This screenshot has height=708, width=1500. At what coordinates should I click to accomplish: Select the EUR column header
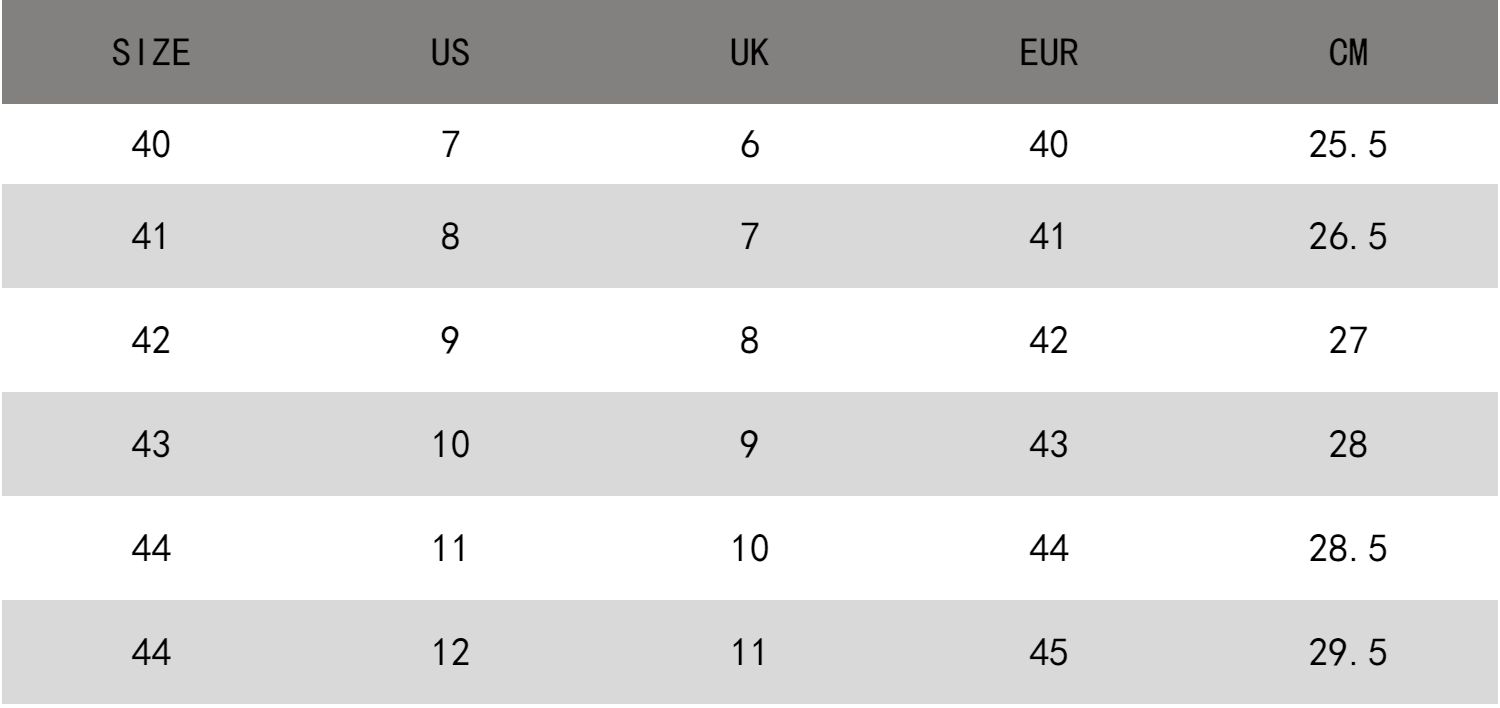pos(1048,53)
